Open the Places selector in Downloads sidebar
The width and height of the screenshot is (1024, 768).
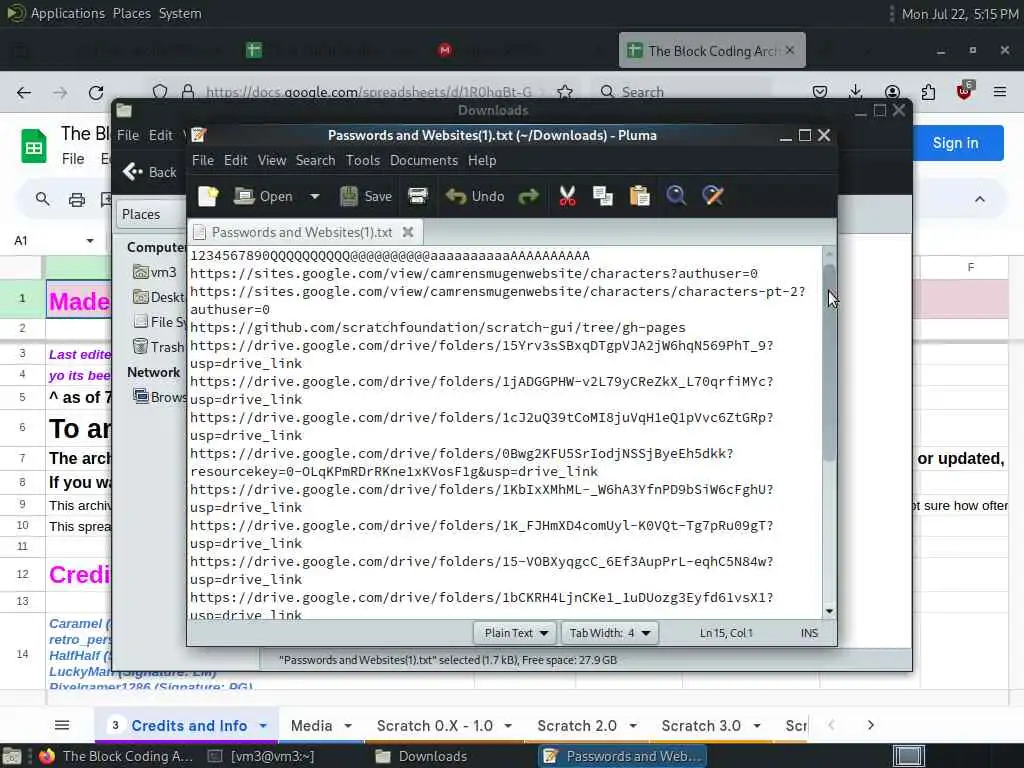tap(152, 214)
